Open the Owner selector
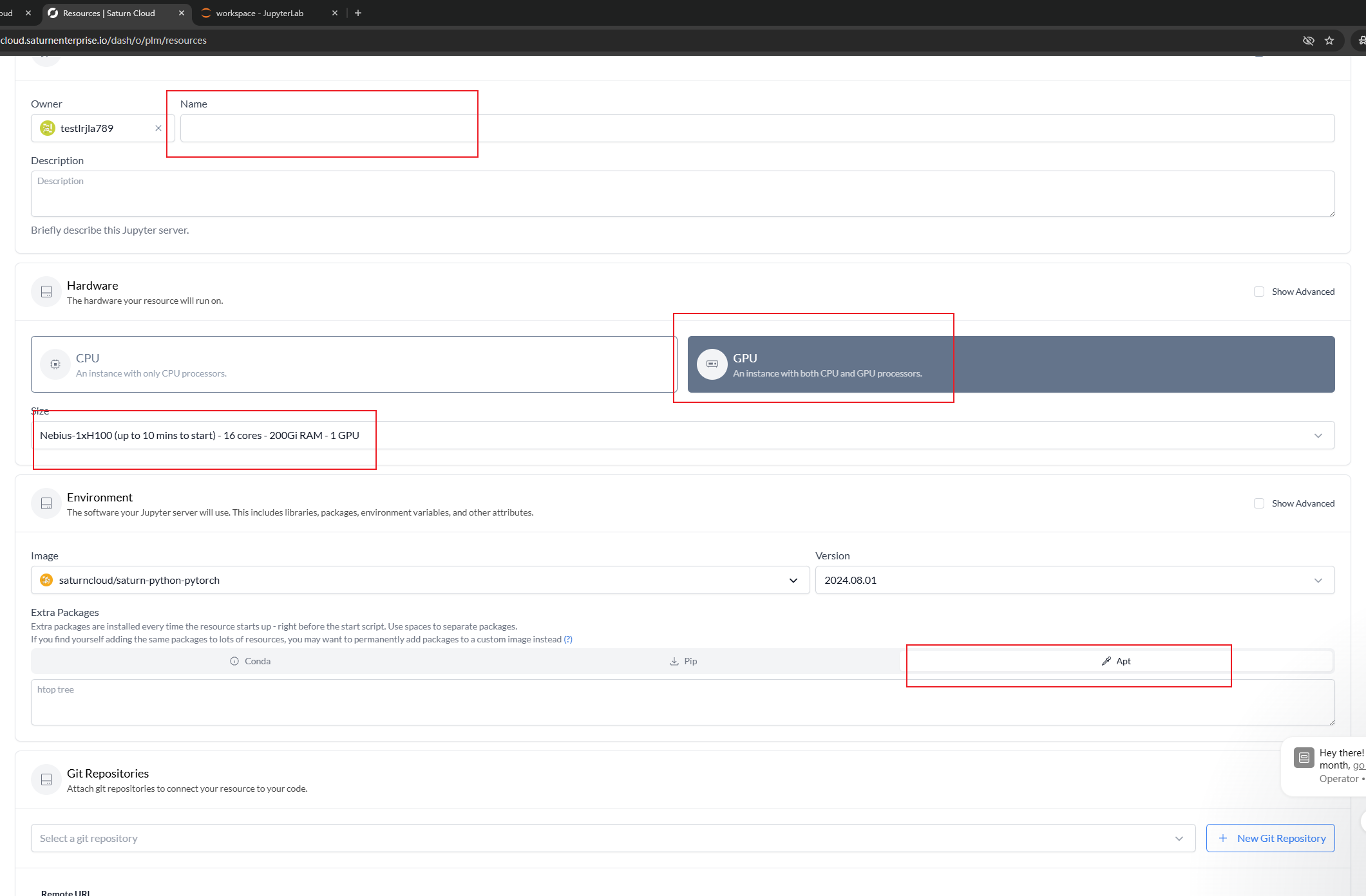 [103, 129]
